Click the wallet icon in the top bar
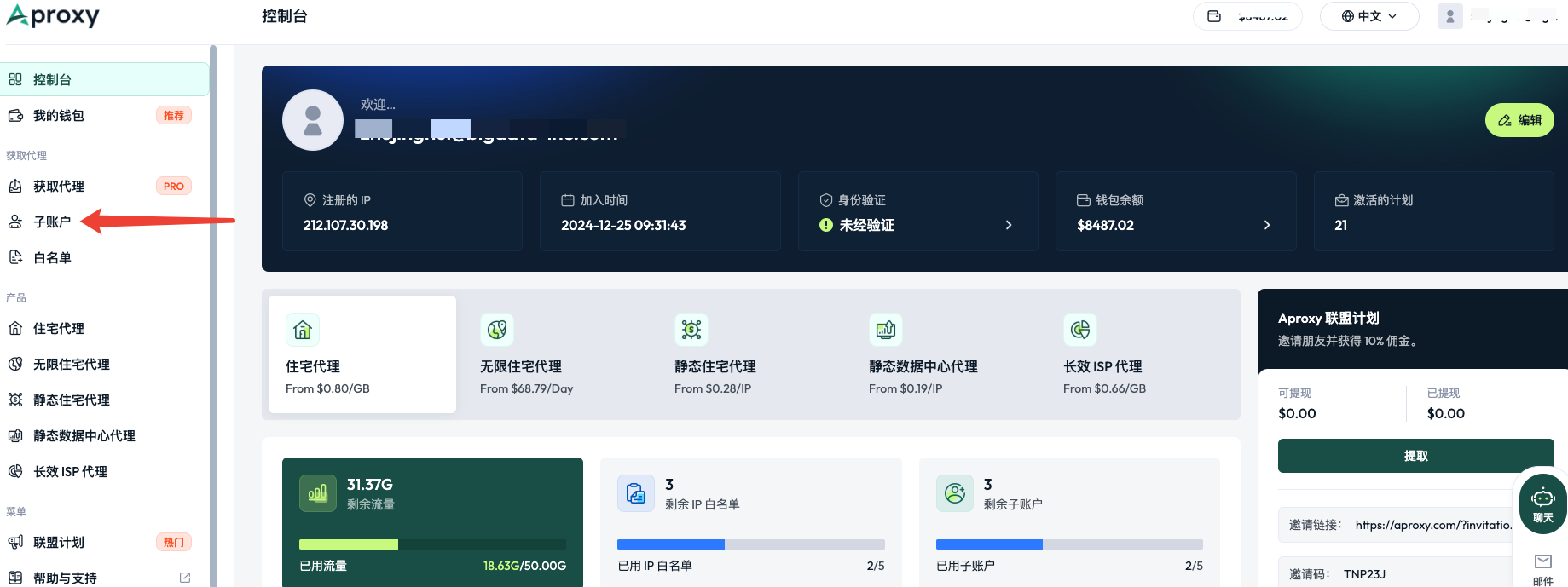Screen dimensions: 1568x587 1214,16
